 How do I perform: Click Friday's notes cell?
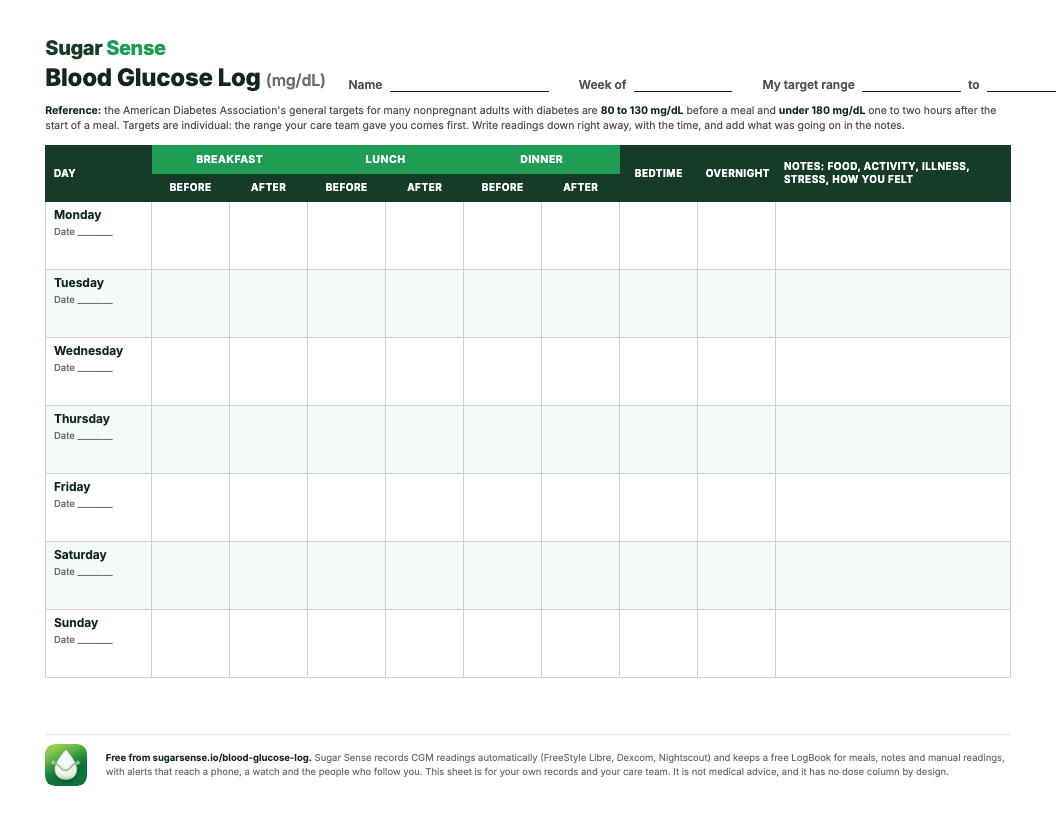click(x=893, y=508)
